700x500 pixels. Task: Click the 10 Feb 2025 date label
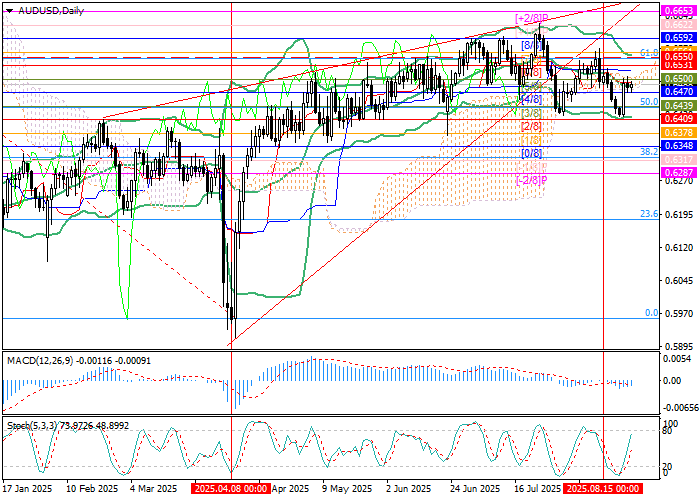pyautogui.click(x=93, y=488)
